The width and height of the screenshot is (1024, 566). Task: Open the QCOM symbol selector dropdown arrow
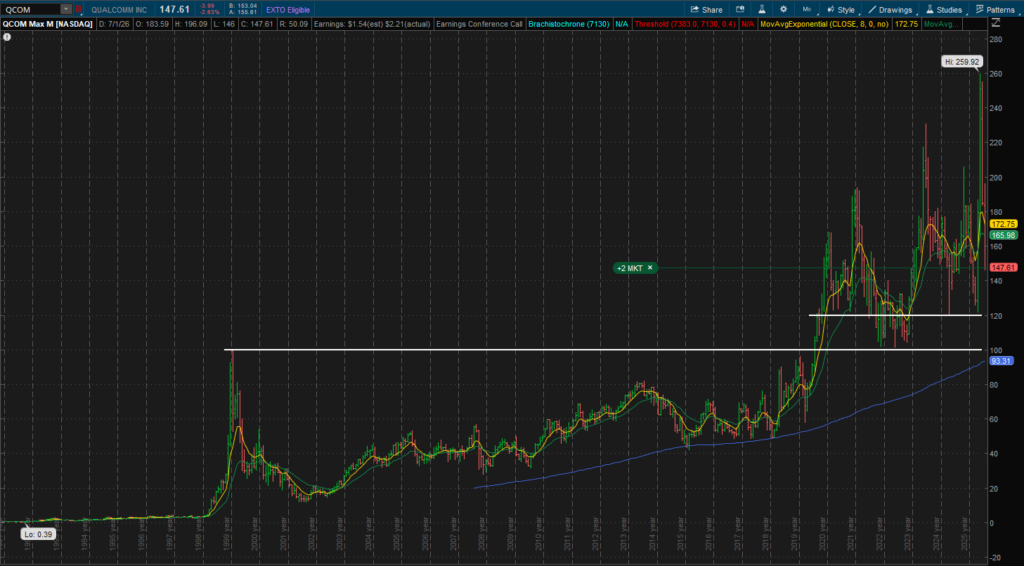(66, 9)
